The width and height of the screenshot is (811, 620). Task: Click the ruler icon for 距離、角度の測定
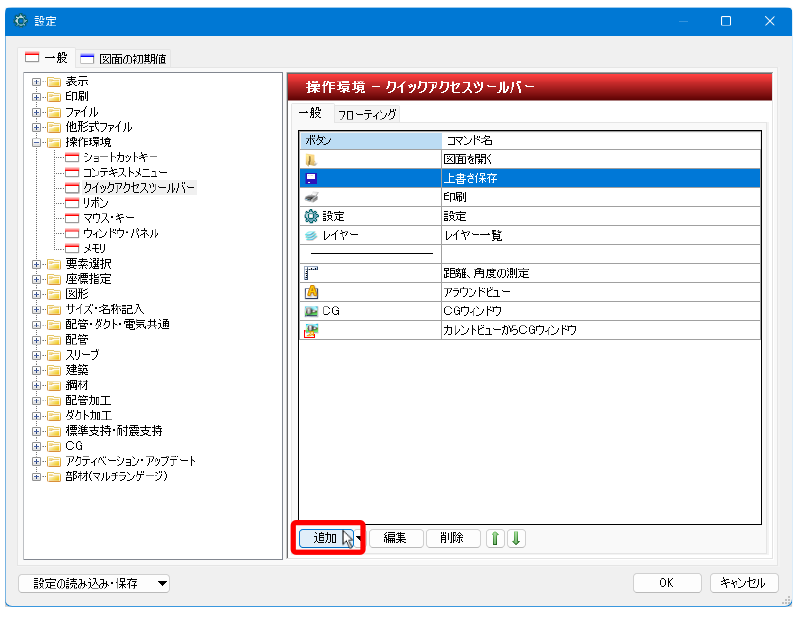point(311,273)
